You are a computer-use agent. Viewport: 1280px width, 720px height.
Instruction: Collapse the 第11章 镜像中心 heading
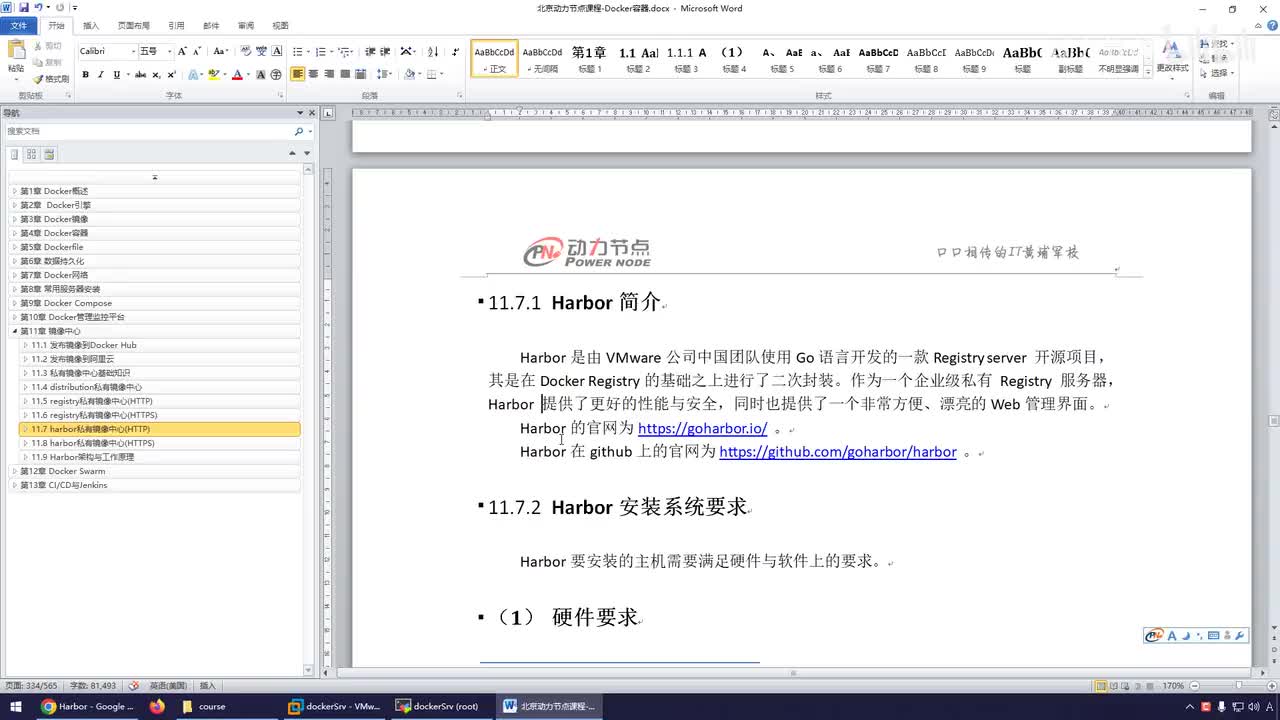[14, 331]
